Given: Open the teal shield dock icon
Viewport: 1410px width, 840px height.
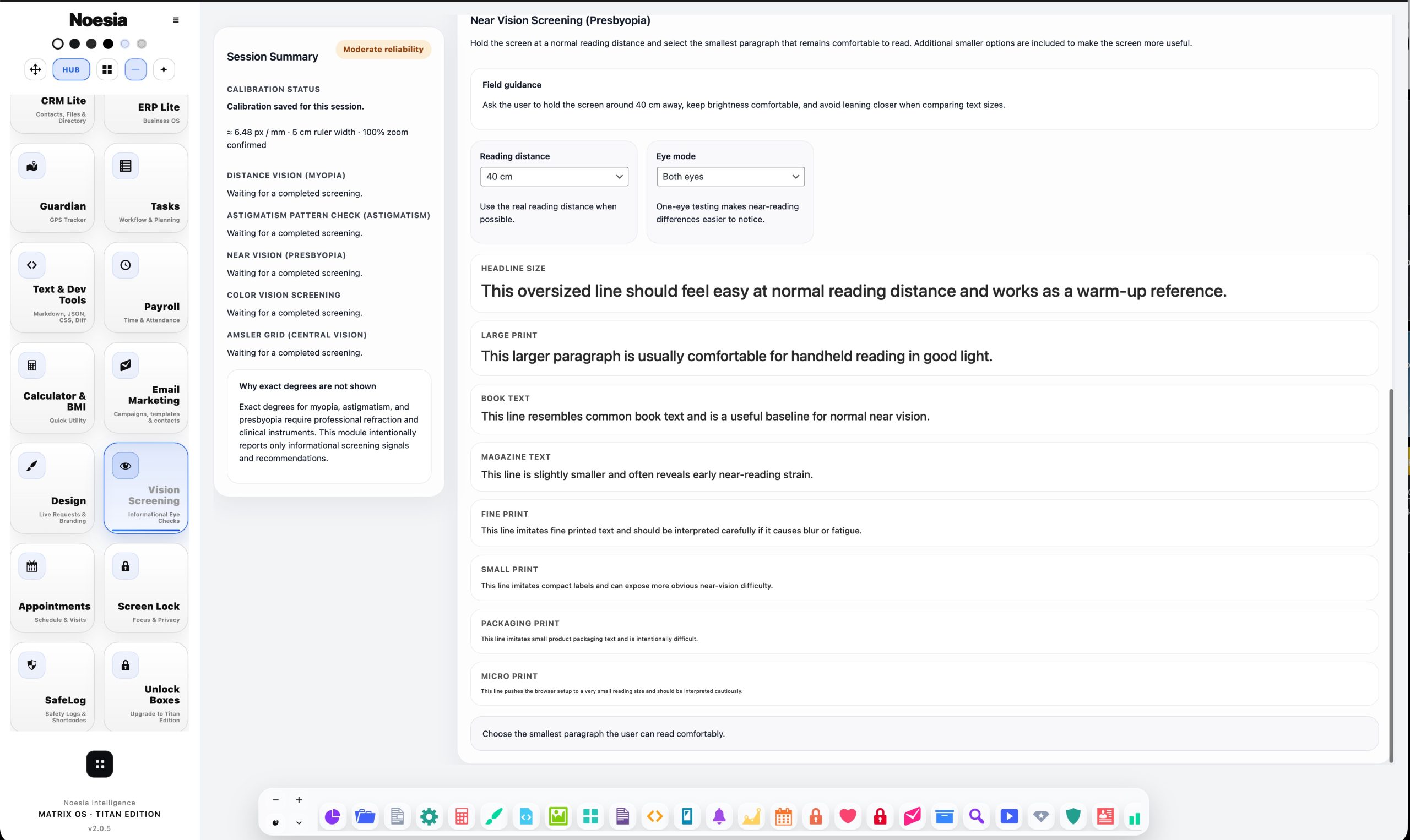Looking at the screenshot, I should (x=1073, y=816).
